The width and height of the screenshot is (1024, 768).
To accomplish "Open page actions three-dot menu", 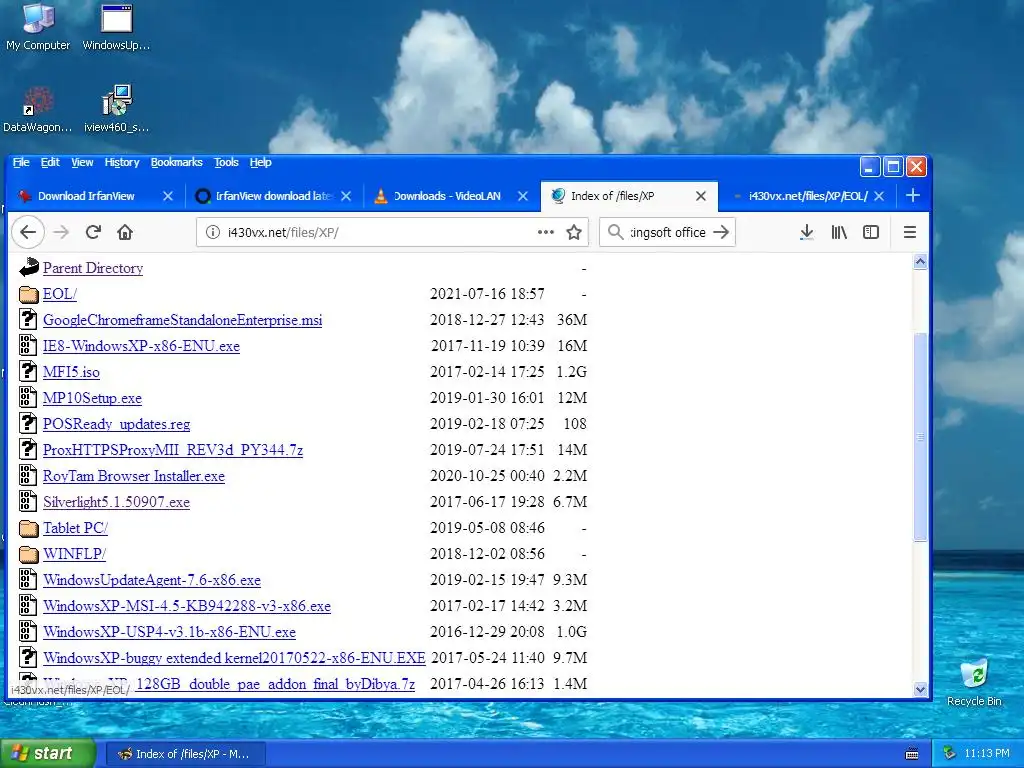I will pos(545,232).
